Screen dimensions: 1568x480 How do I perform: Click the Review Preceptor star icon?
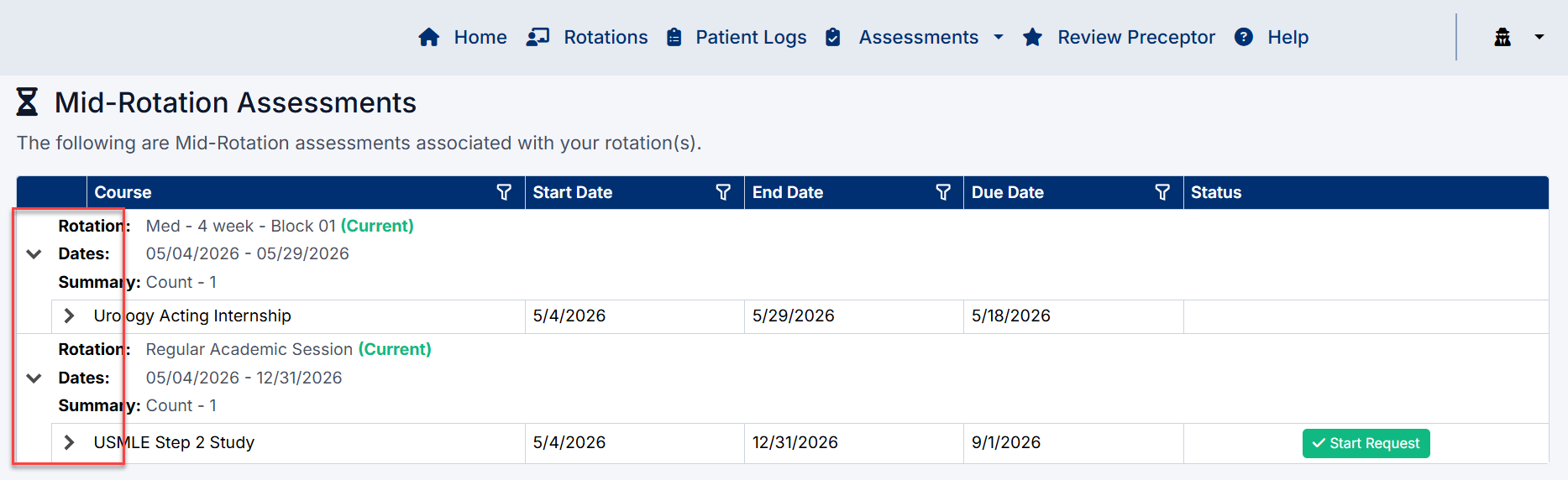click(1032, 37)
